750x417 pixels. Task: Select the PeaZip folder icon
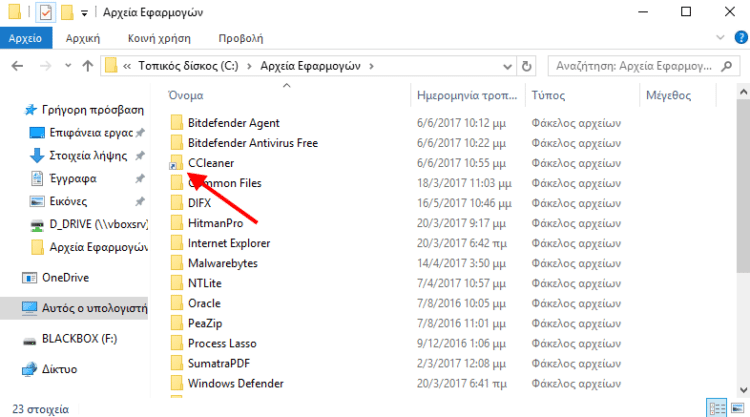pyautogui.click(x=176, y=323)
